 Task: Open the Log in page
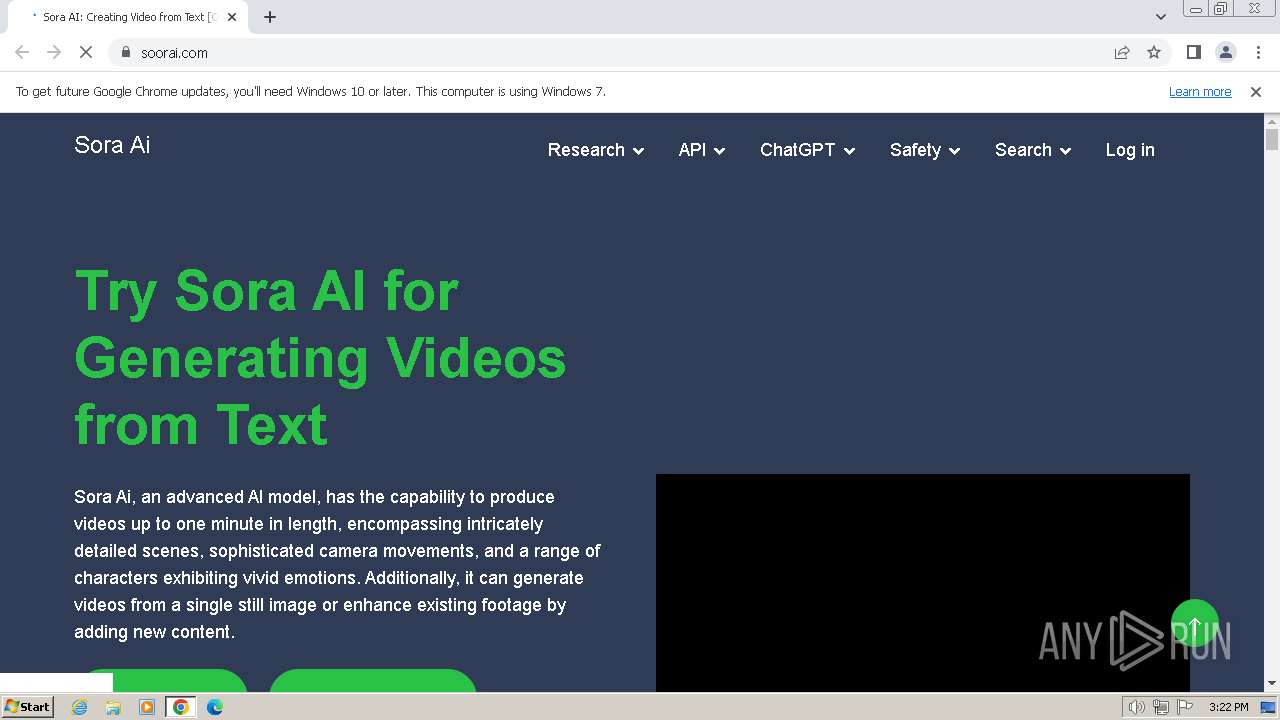point(1130,150)
